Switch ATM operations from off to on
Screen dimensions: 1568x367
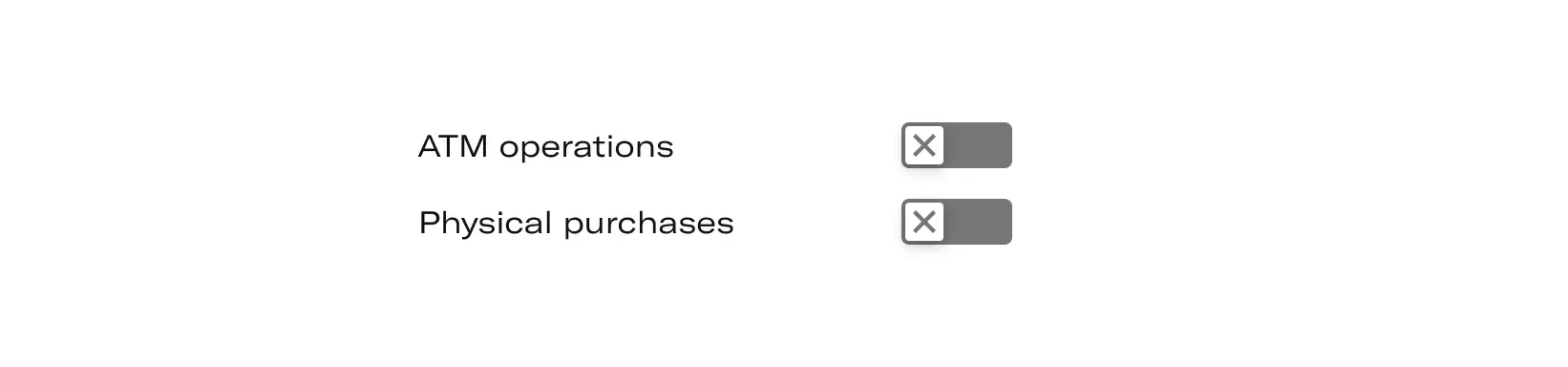point(956,145)
